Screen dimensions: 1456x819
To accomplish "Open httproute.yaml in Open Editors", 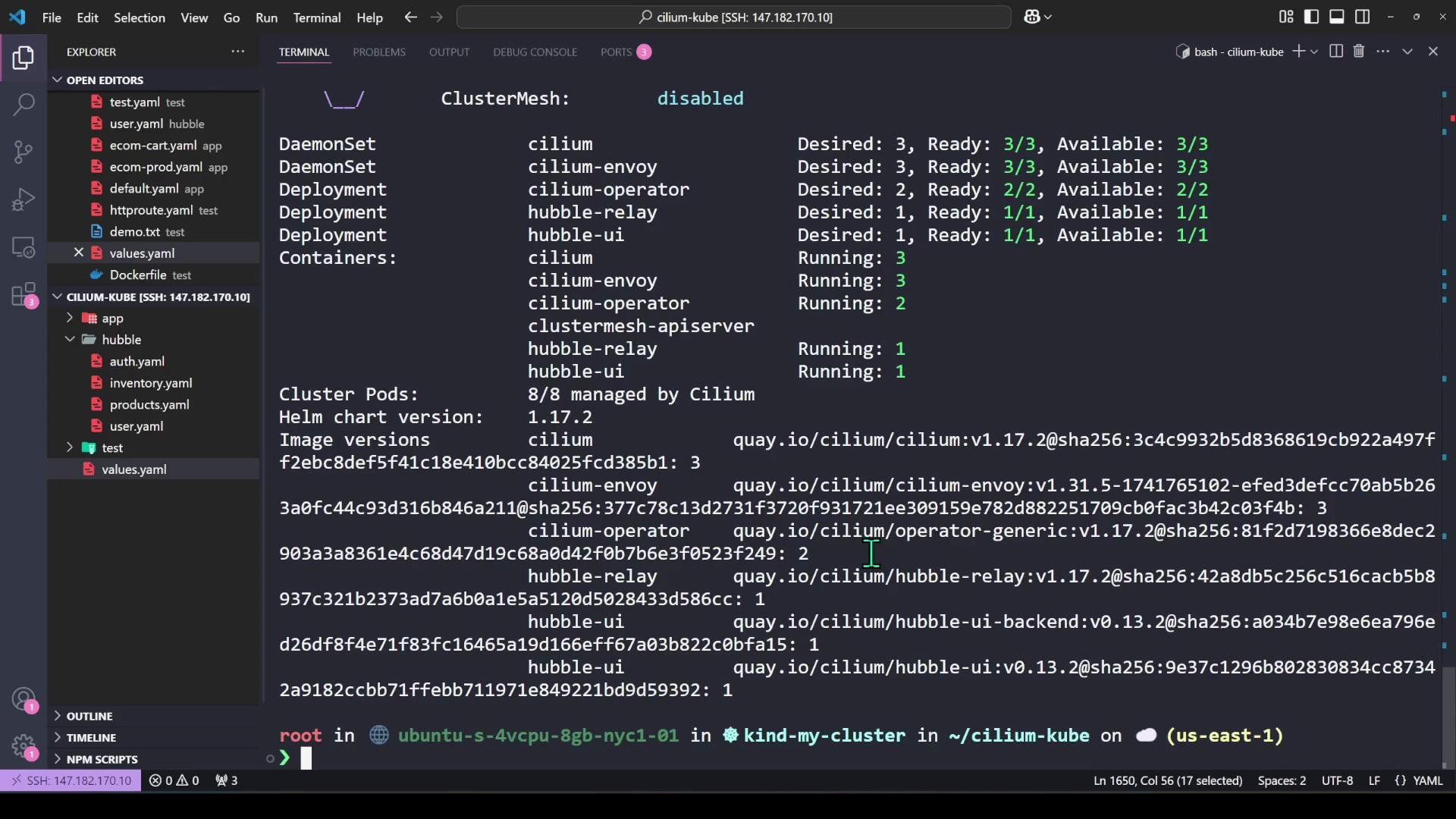I will 153,210.
